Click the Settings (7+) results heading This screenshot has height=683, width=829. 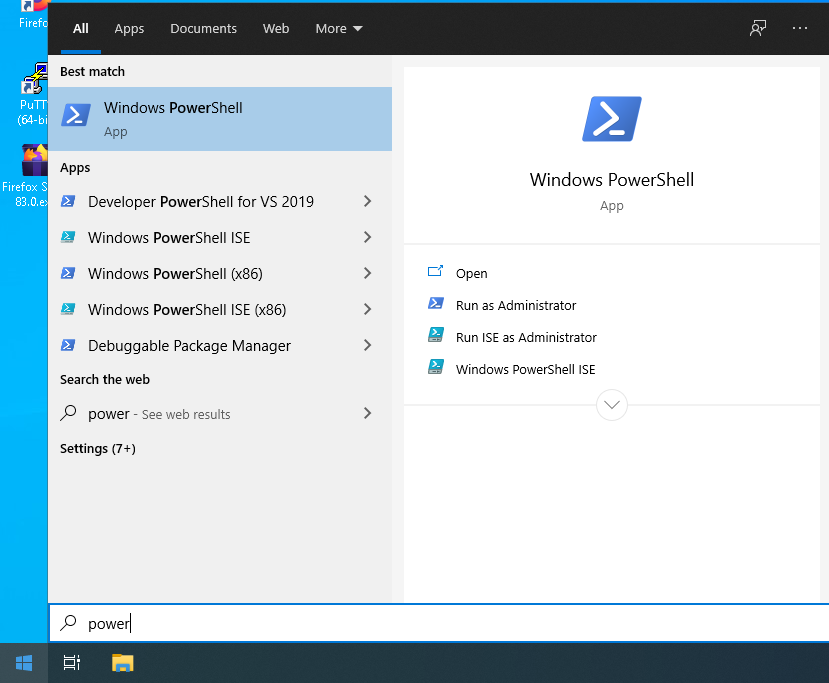pos(98,448)
